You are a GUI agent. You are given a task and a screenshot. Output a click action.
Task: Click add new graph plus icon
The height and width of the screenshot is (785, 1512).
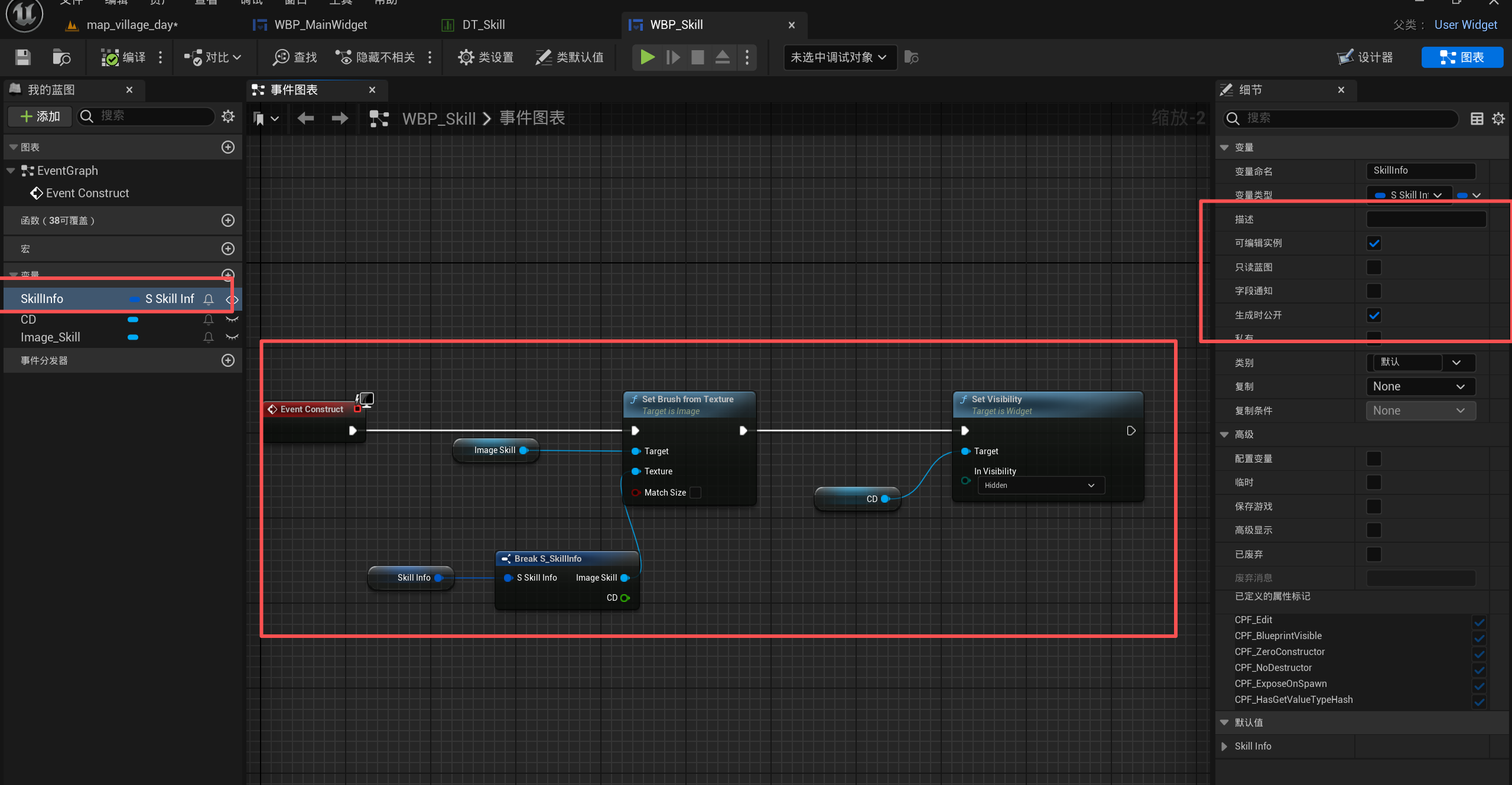point(228,147)
